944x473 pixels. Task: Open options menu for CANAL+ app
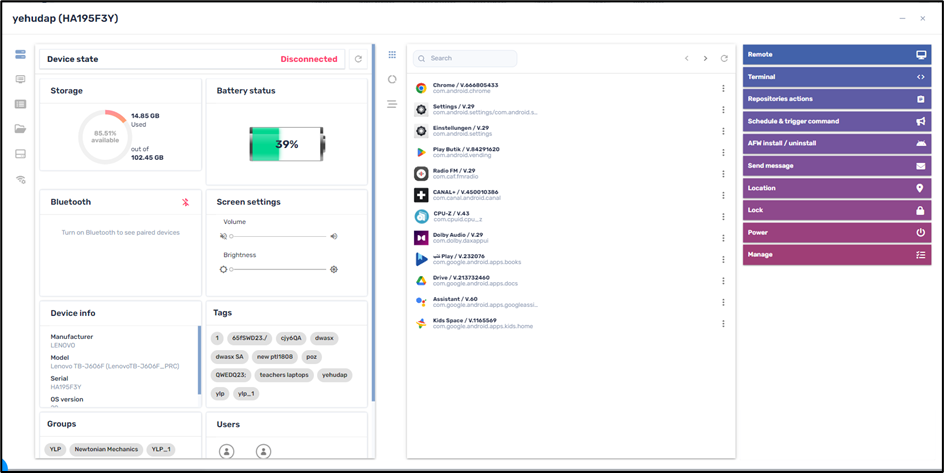click(723, 195)
